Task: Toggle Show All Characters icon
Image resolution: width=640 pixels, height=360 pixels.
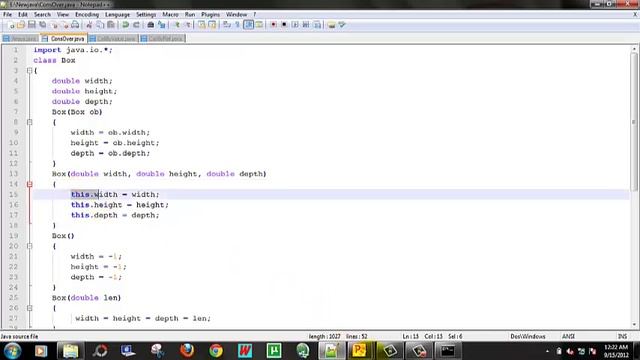Action: point(238,25)
